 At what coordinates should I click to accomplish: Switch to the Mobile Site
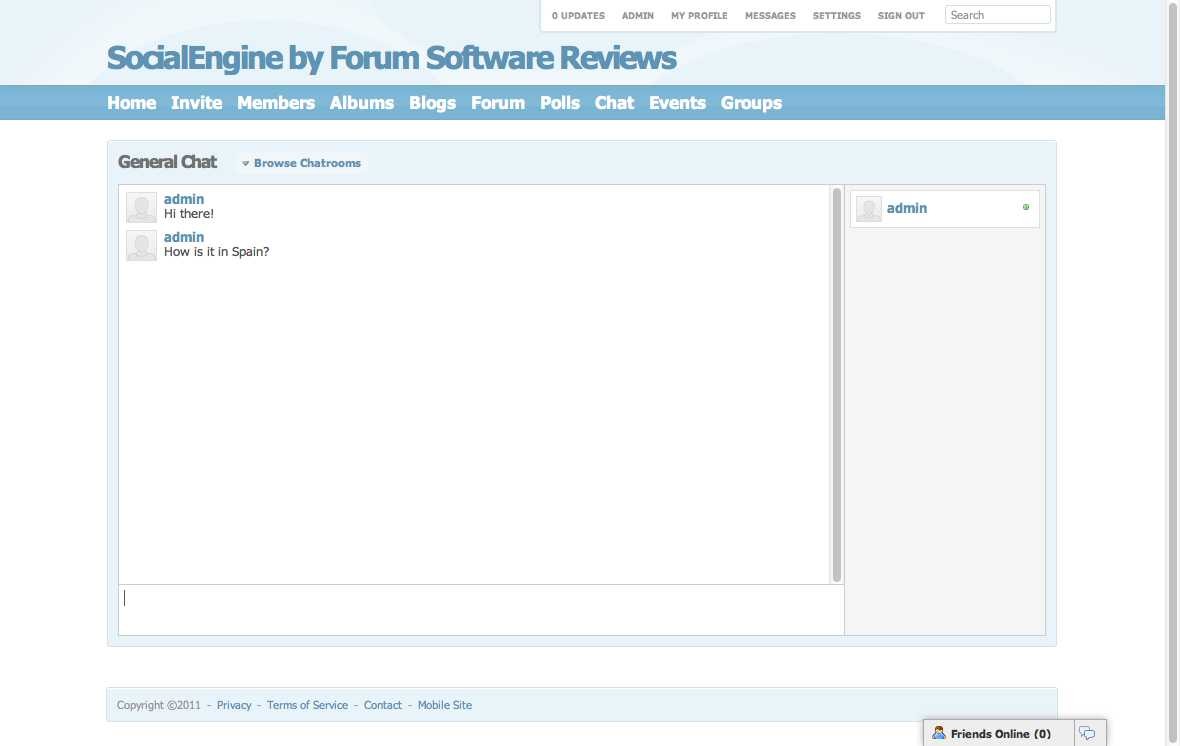pyautogui.click(x=445, y=705)
